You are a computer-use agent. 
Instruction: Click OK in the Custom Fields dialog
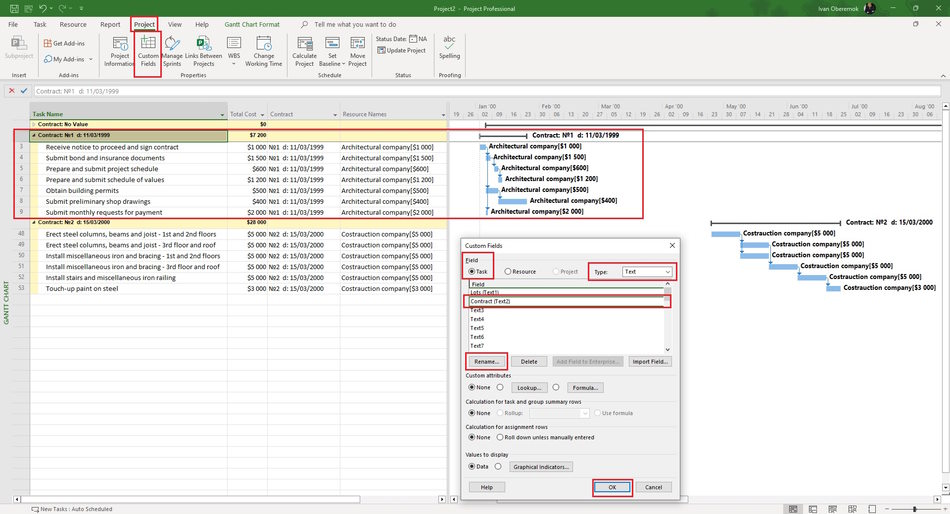(x=613, y=487)
